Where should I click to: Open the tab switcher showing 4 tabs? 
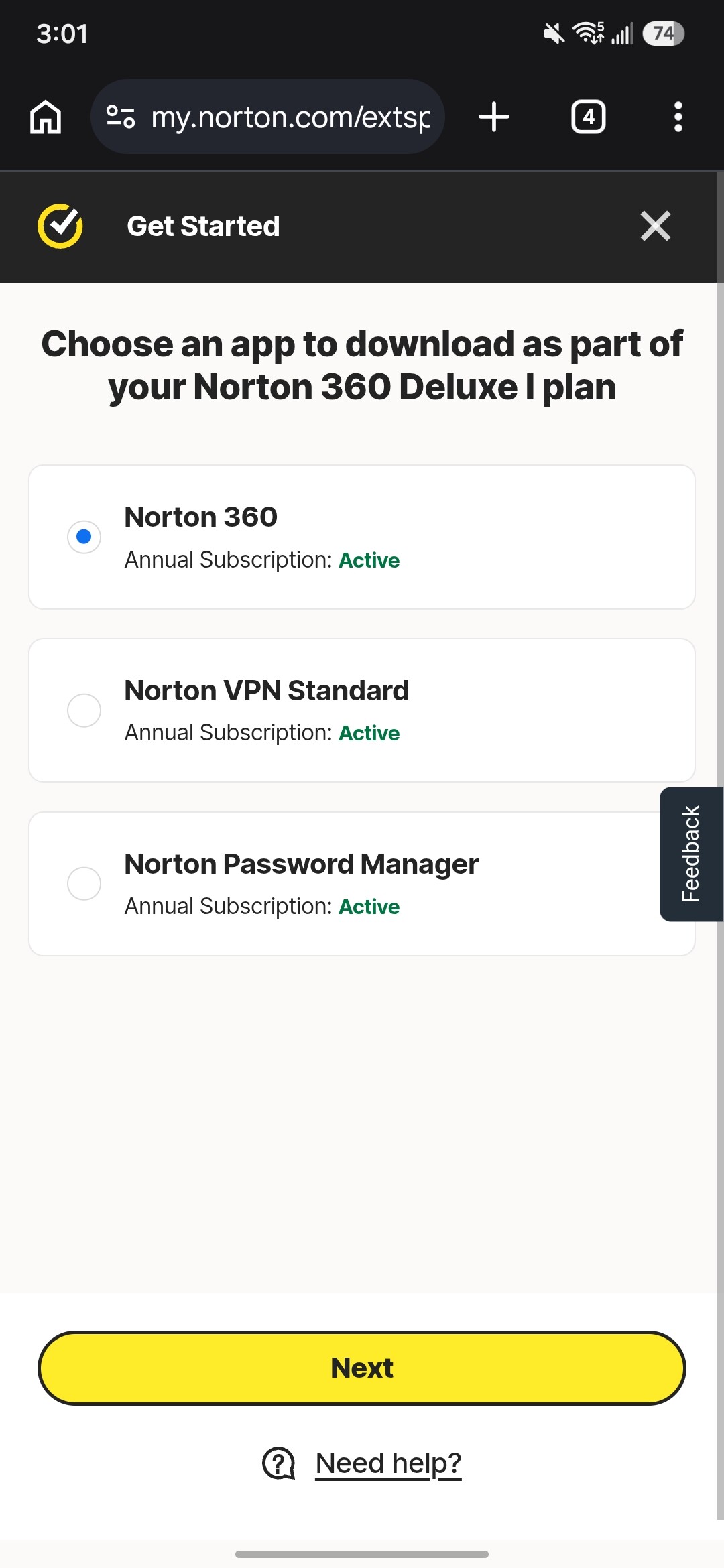click(589, 117)
